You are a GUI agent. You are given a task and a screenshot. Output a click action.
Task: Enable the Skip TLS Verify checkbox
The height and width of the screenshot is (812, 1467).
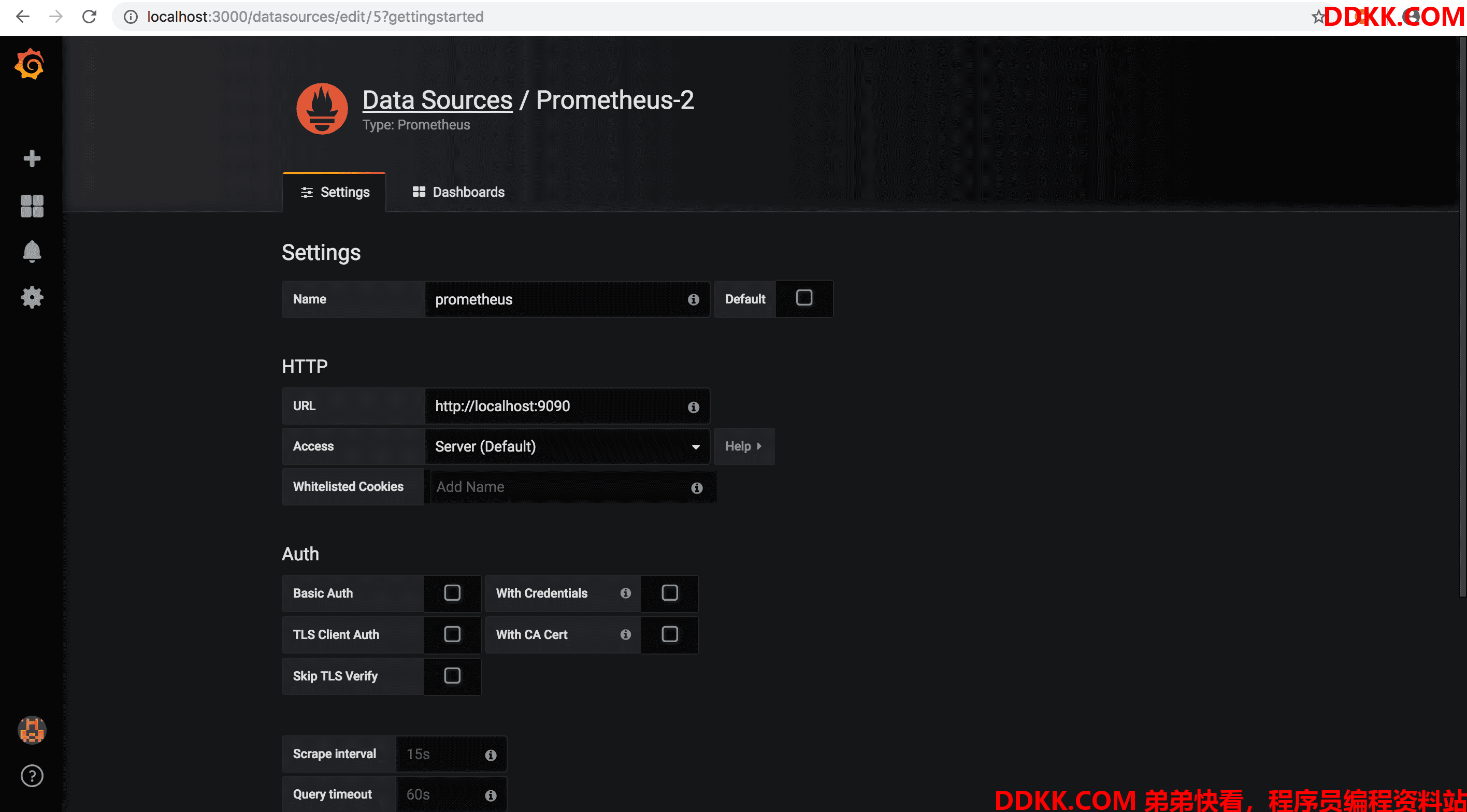(452, 676)
